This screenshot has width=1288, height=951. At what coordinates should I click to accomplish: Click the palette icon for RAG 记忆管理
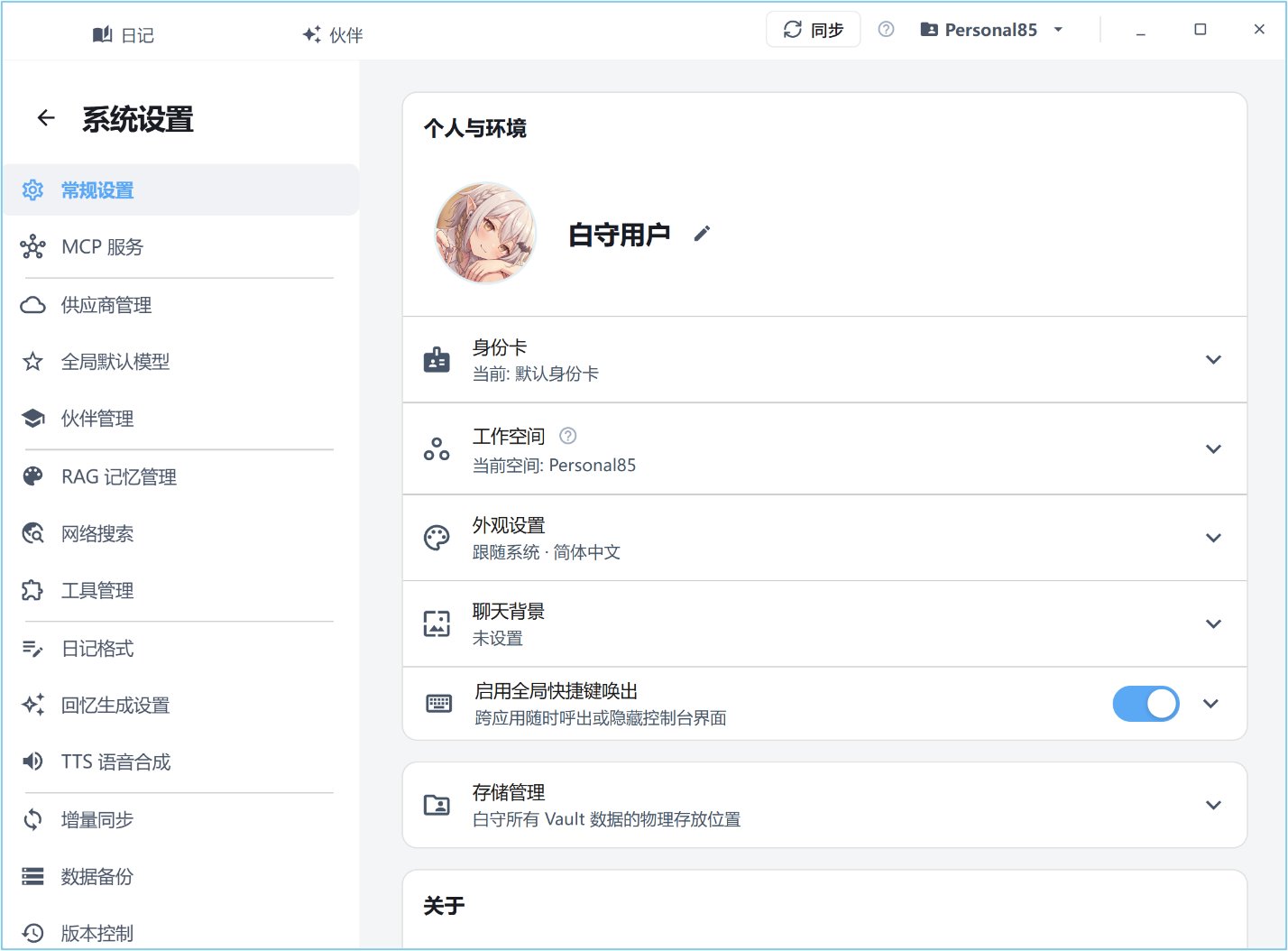click(32, 476)
